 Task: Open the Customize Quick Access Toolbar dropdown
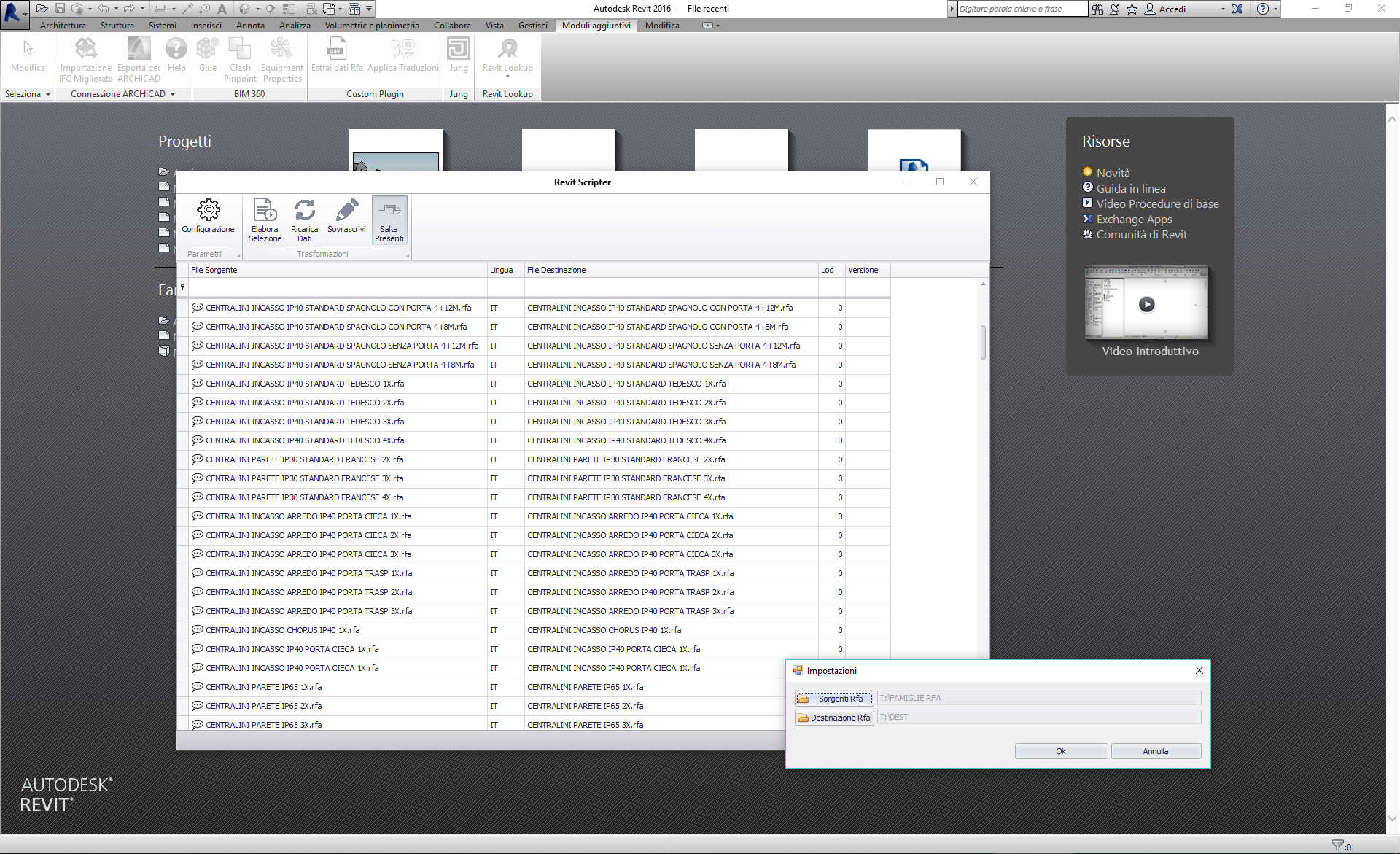coord(370,9)
